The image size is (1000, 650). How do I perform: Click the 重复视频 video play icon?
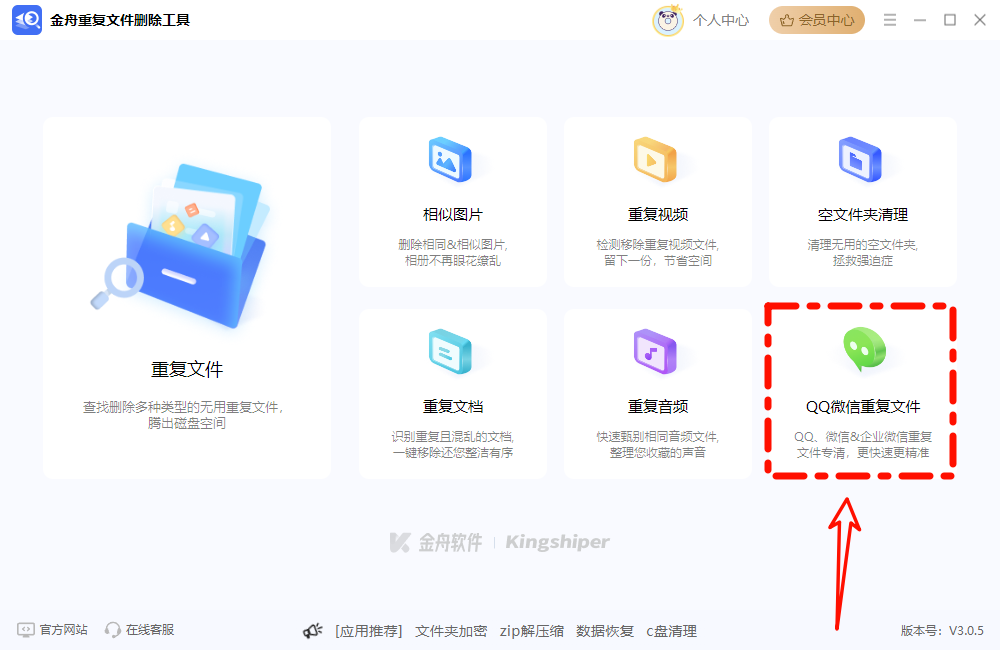[655, 159]
